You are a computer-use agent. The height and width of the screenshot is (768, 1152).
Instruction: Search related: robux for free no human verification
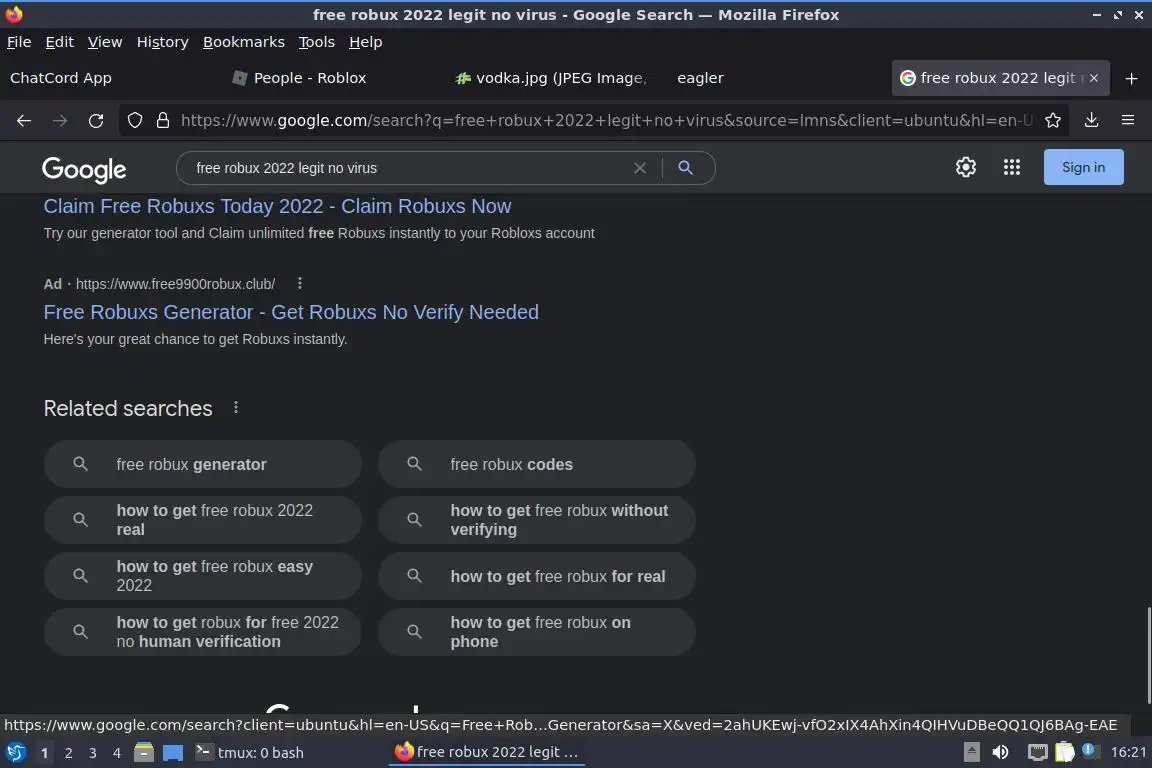pos(203,631)
